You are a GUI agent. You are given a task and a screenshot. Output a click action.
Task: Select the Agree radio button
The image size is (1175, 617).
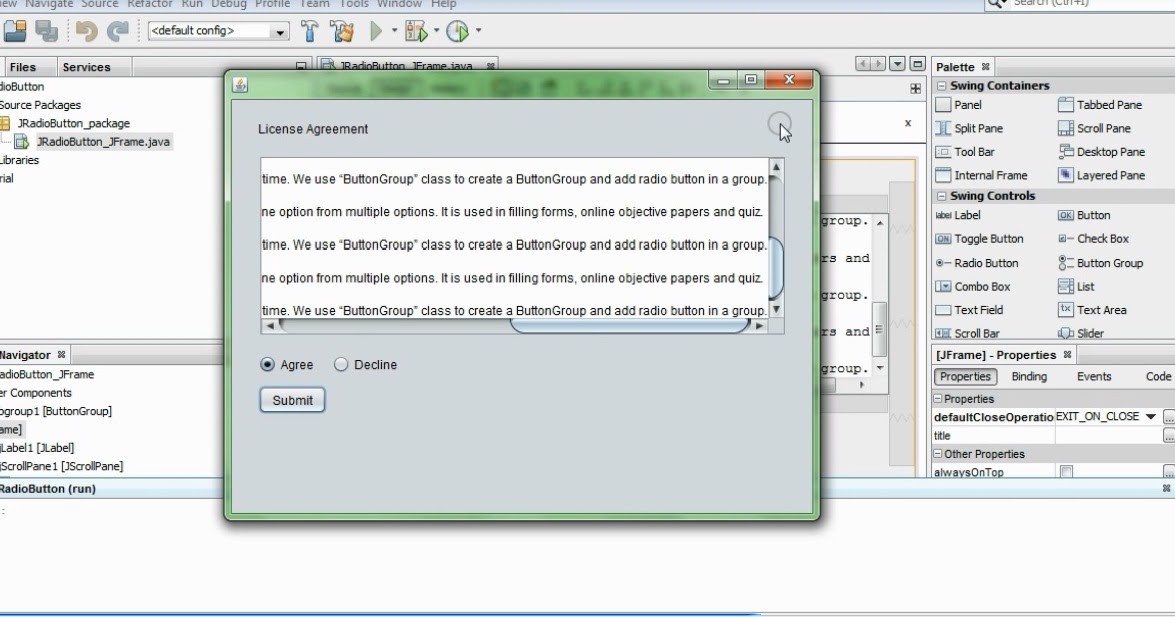266,365
